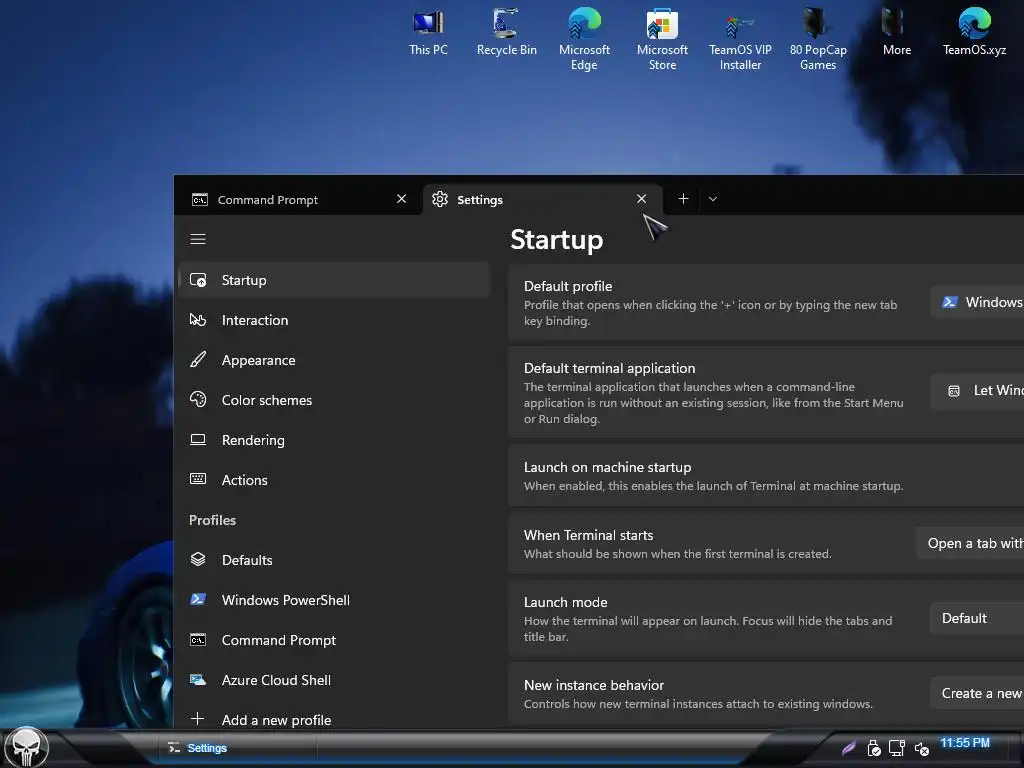The width and height of the screenshot is (1024, 768).
Task: Open the network tray icon
Action: tap(897, 748)
